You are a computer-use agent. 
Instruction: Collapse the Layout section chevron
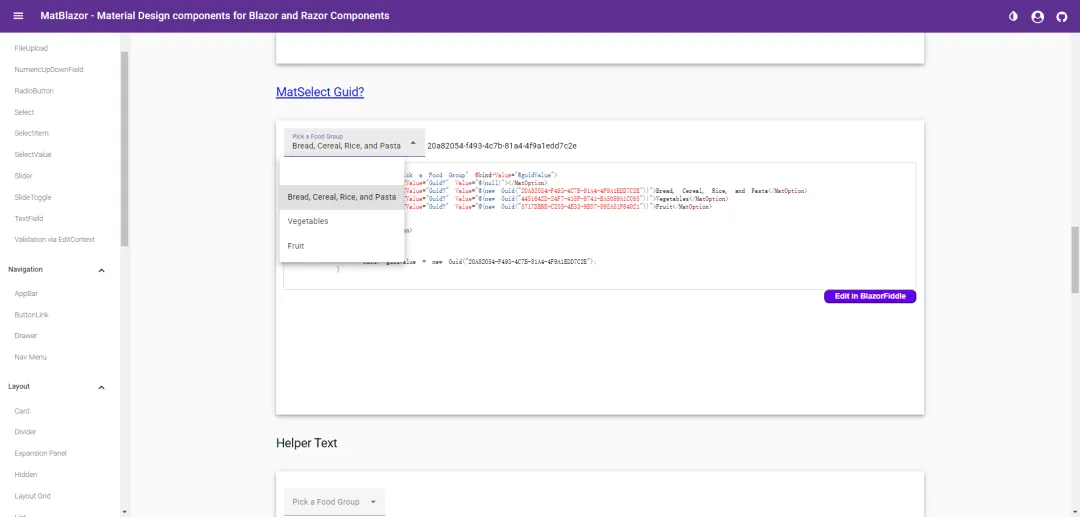[x=101, y=387]
